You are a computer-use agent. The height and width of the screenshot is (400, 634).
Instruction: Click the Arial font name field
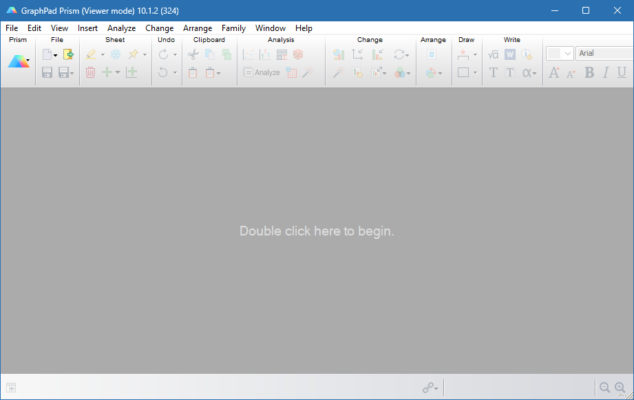tap(604, 53)
